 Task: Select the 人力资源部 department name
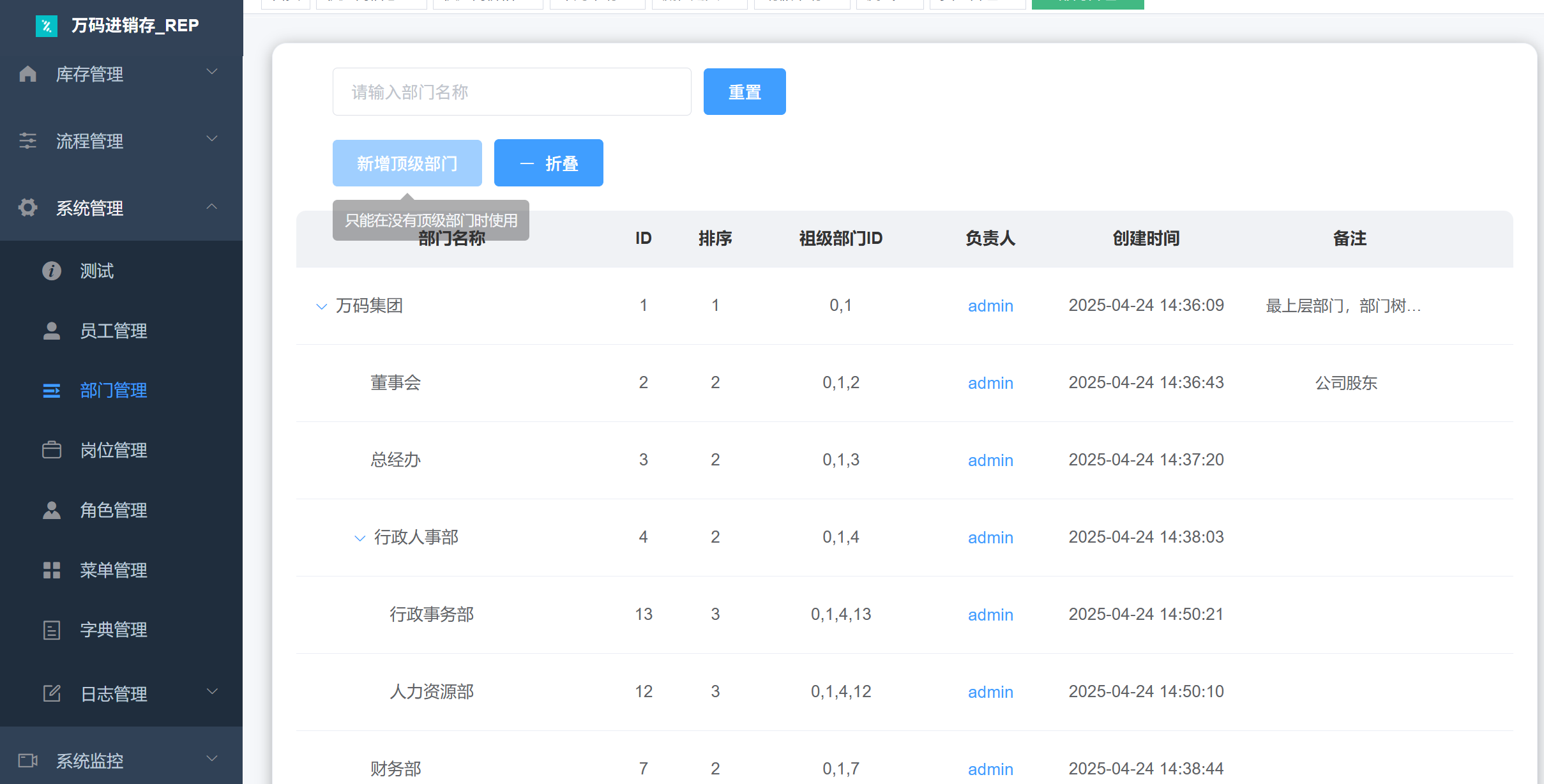[x=432, y=692]
